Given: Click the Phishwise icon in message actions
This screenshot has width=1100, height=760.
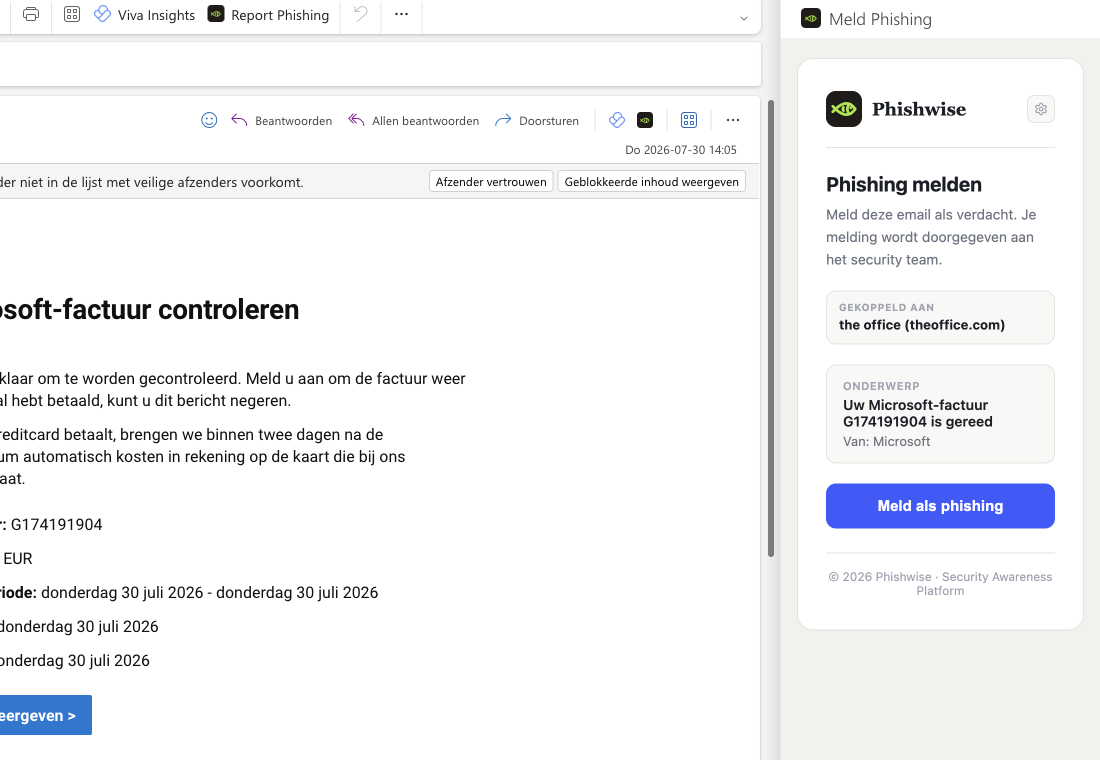Looking at the screenshot, I should [645, 120].
